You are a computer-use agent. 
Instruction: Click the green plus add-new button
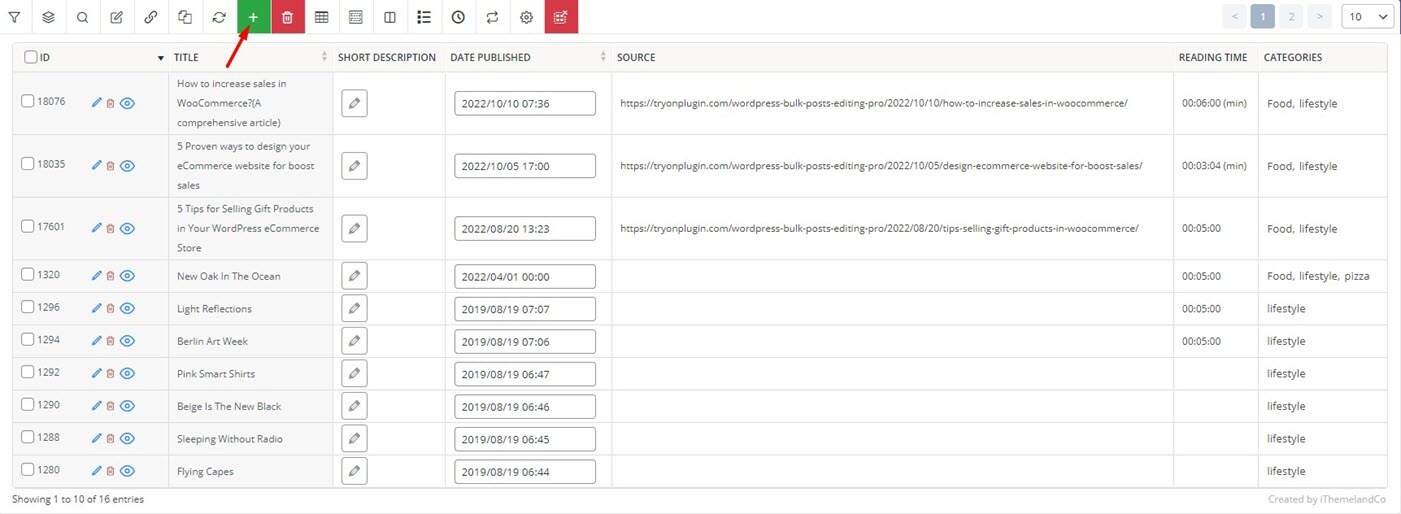coord(253,17)
